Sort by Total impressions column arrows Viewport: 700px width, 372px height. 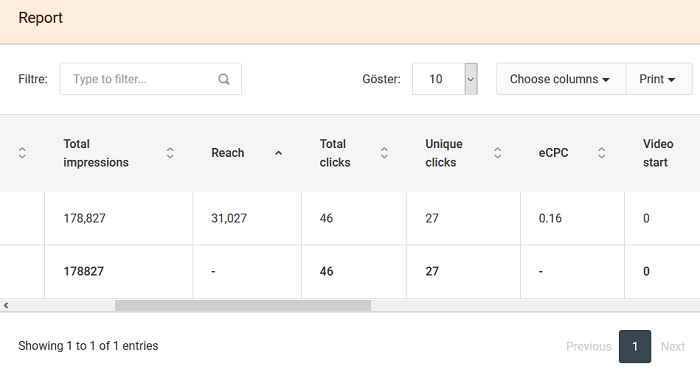coord(170,153)
